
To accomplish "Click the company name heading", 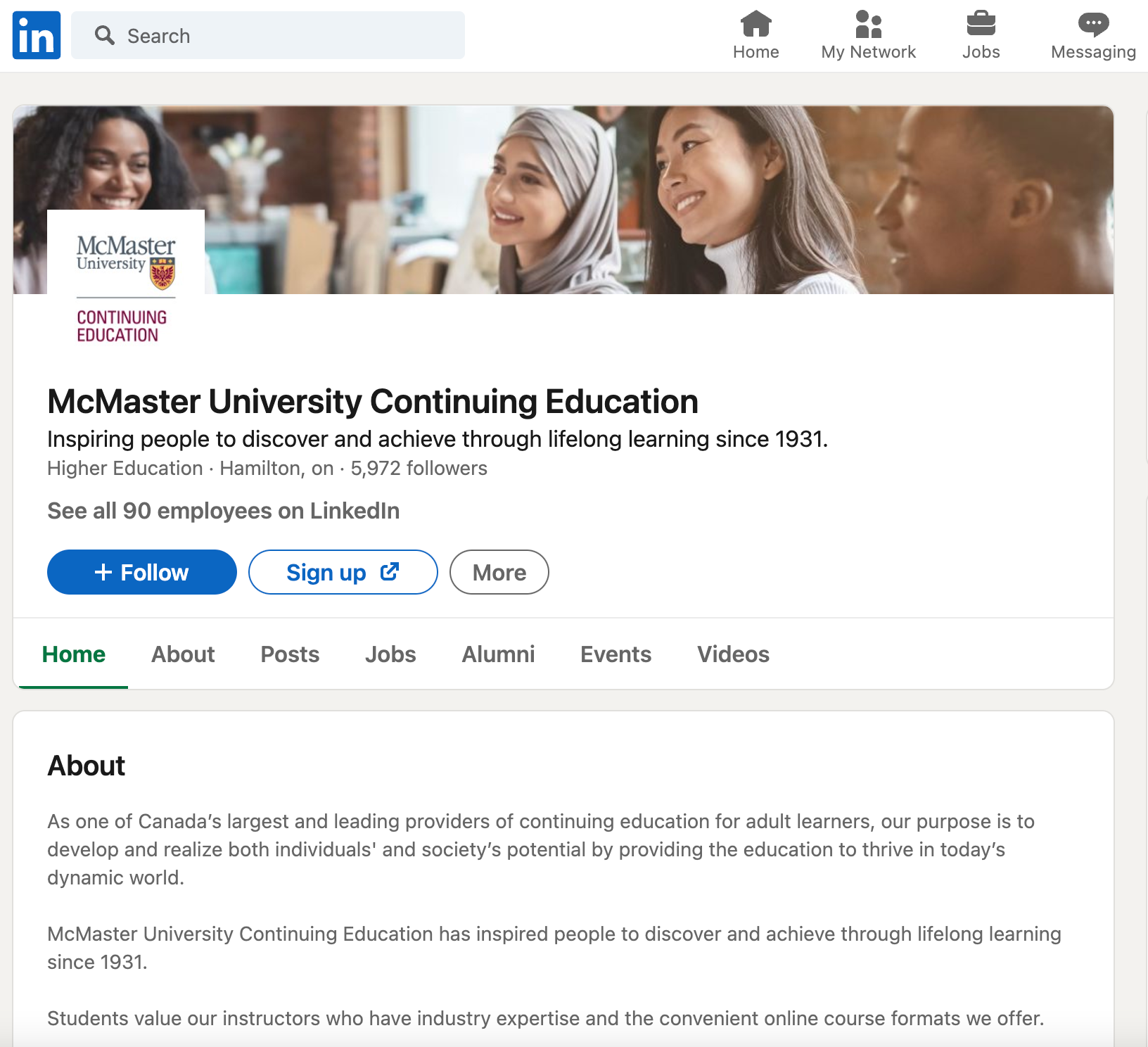I will click(373, 402).
